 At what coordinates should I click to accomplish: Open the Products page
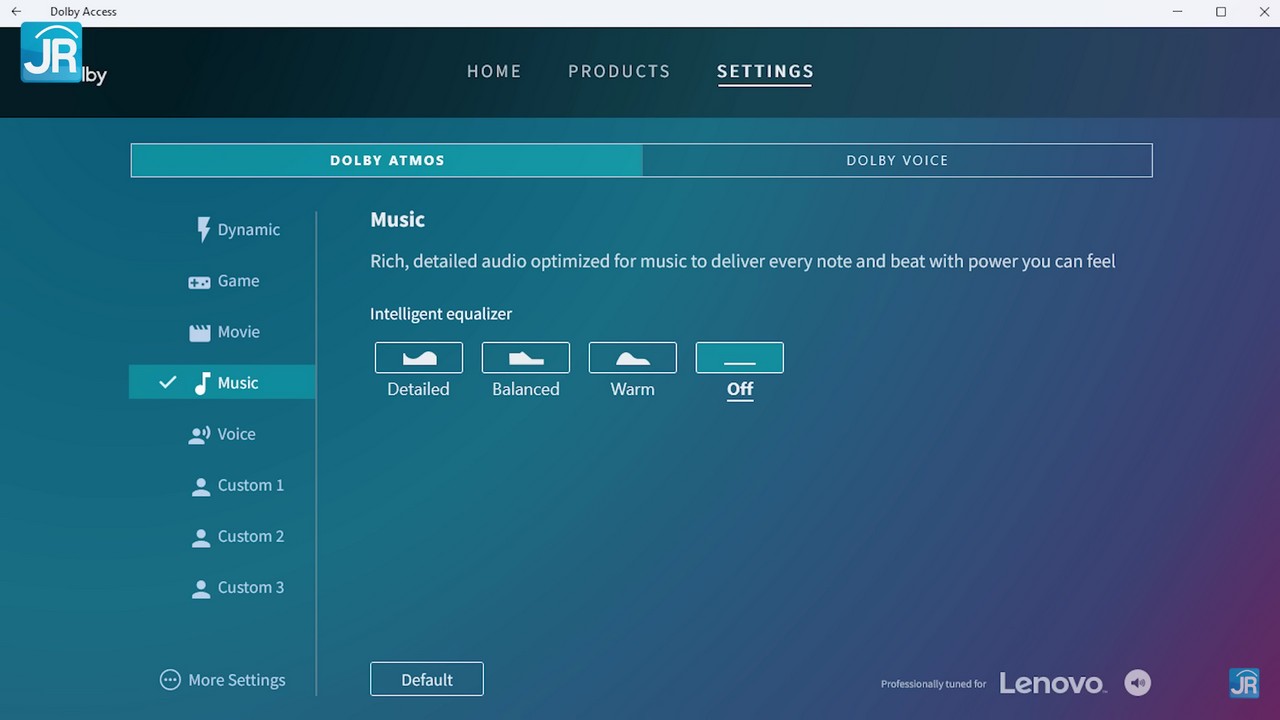619,72
